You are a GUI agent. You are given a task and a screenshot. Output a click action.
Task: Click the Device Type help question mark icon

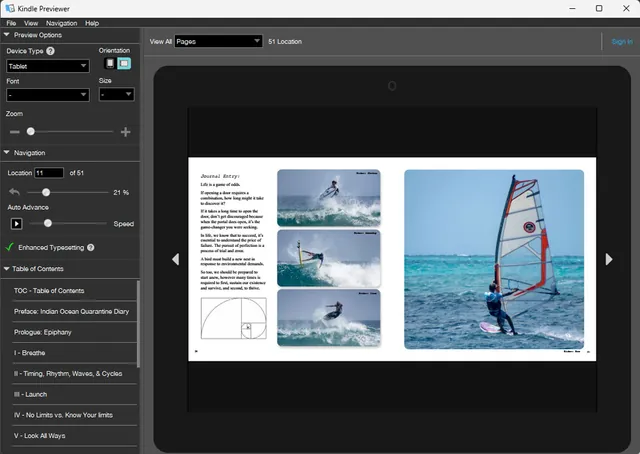[x=50, y=51]
